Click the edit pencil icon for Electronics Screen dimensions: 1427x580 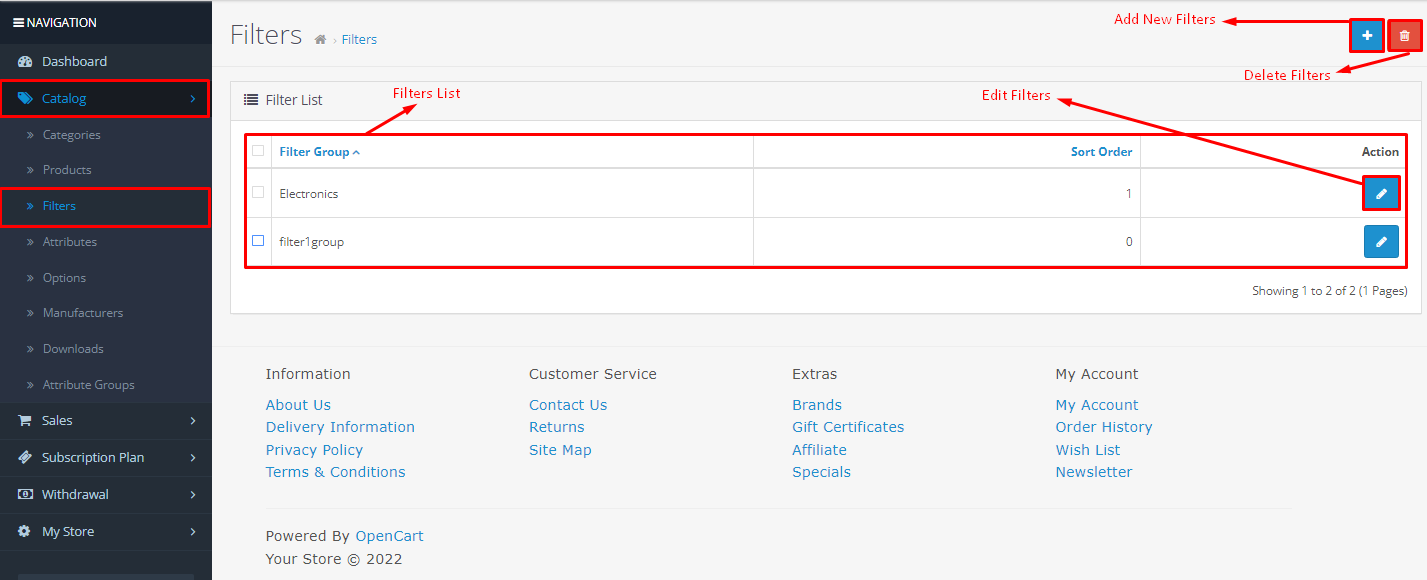coord(1381,193)
